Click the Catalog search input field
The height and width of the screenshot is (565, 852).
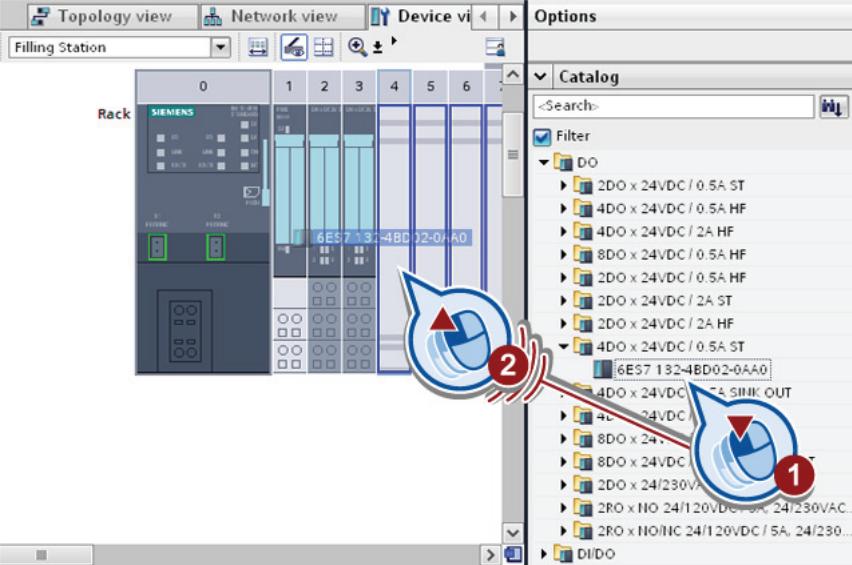(x=673, y=106)
